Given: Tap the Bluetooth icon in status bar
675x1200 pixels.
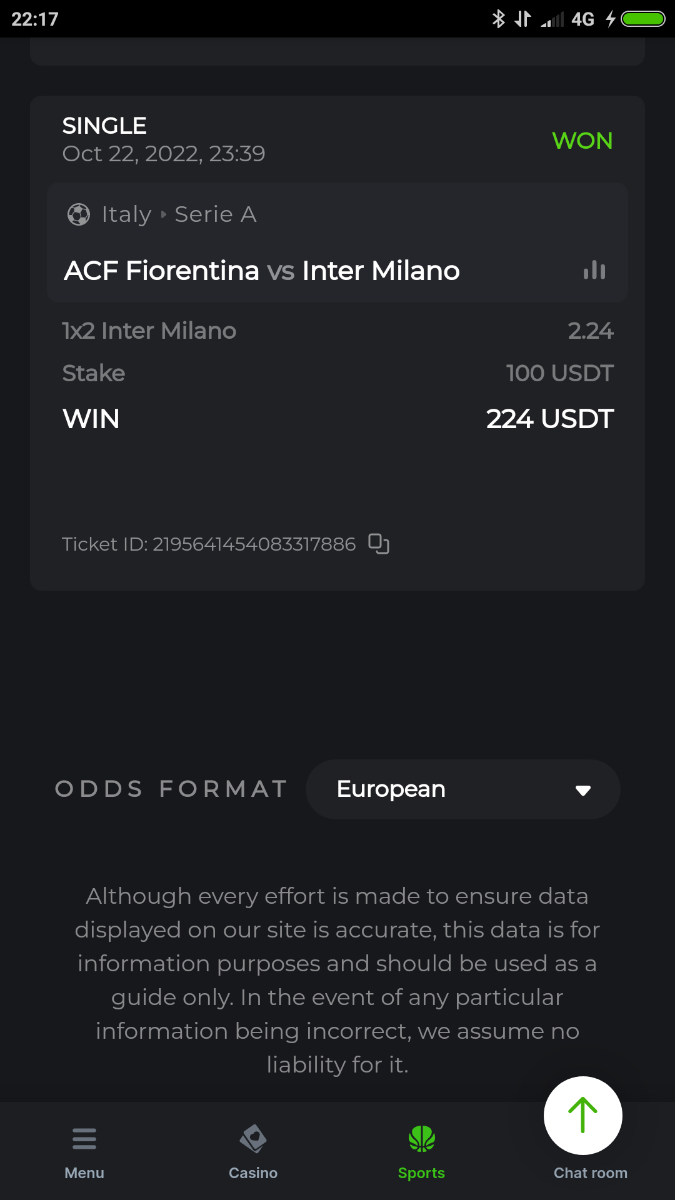Looking at the screenshot, I should (x=498, y=18).
